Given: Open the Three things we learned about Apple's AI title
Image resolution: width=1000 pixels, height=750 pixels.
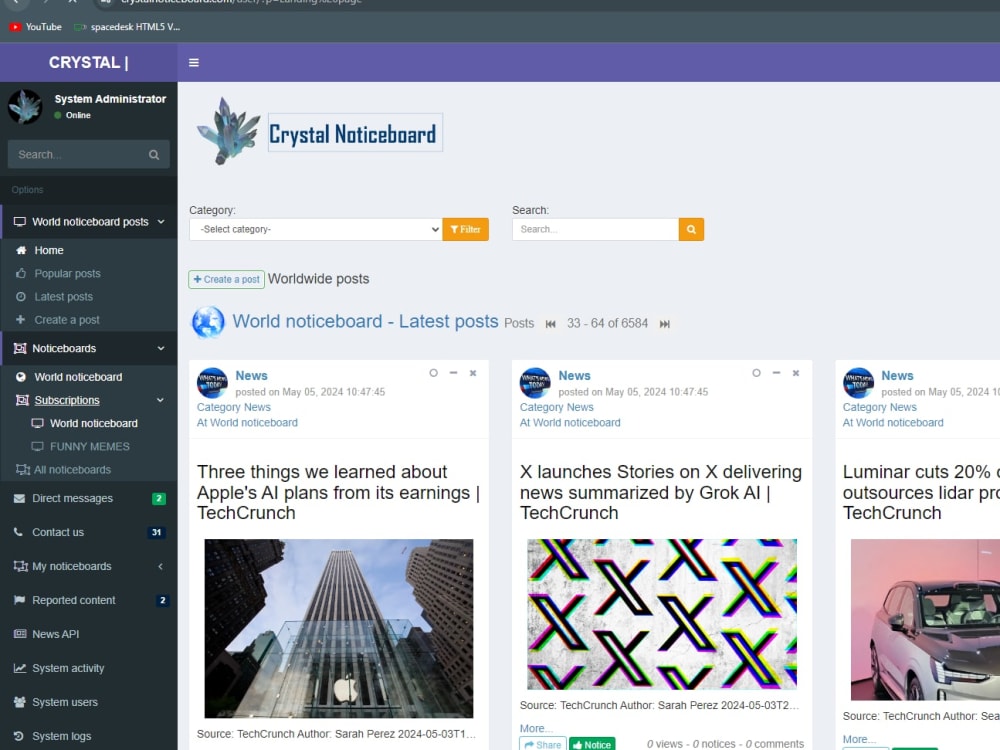Looking at the screenshot, I should point(338,492).
